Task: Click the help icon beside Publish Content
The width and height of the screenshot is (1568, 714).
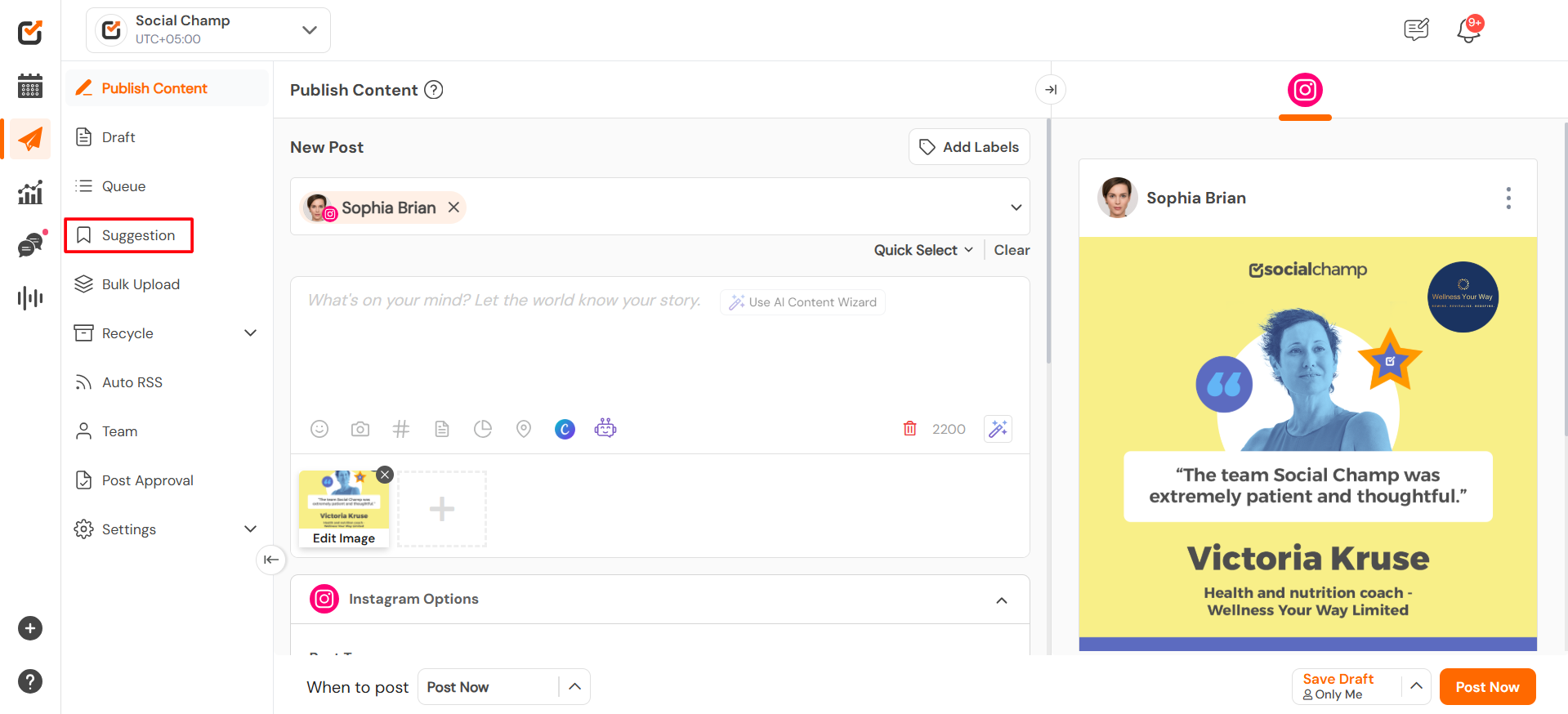Action: pos(434,90)
